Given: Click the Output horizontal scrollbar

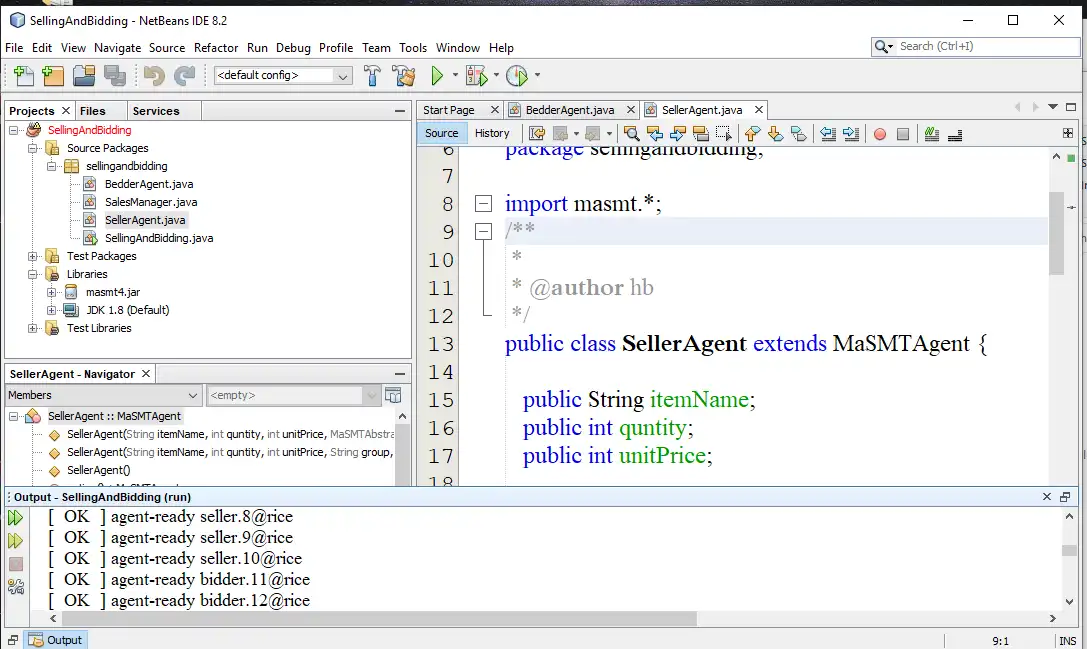Looking at the screenshot, I should (x=379, y=618).
